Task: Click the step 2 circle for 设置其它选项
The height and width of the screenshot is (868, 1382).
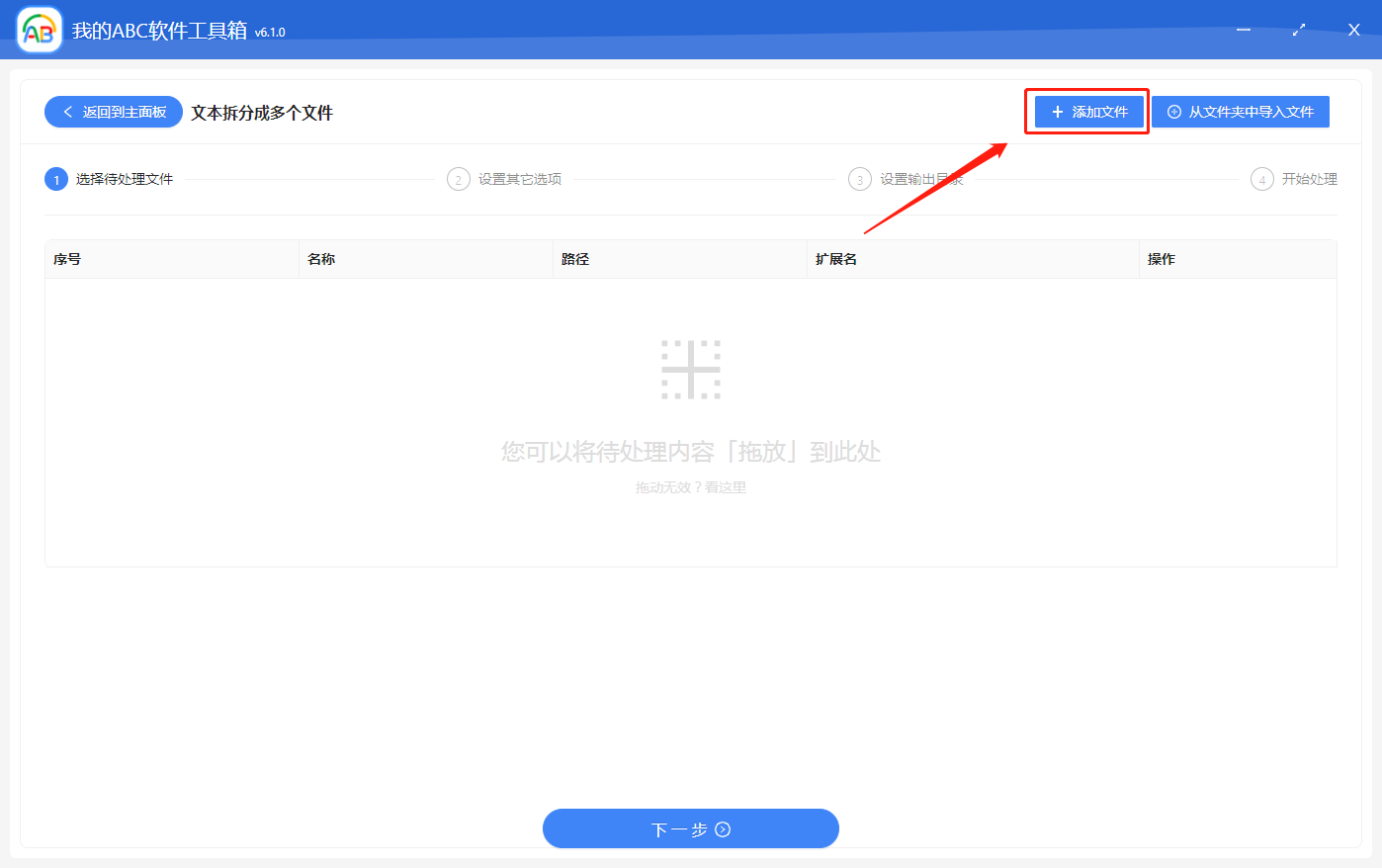Action: (458, 179)
